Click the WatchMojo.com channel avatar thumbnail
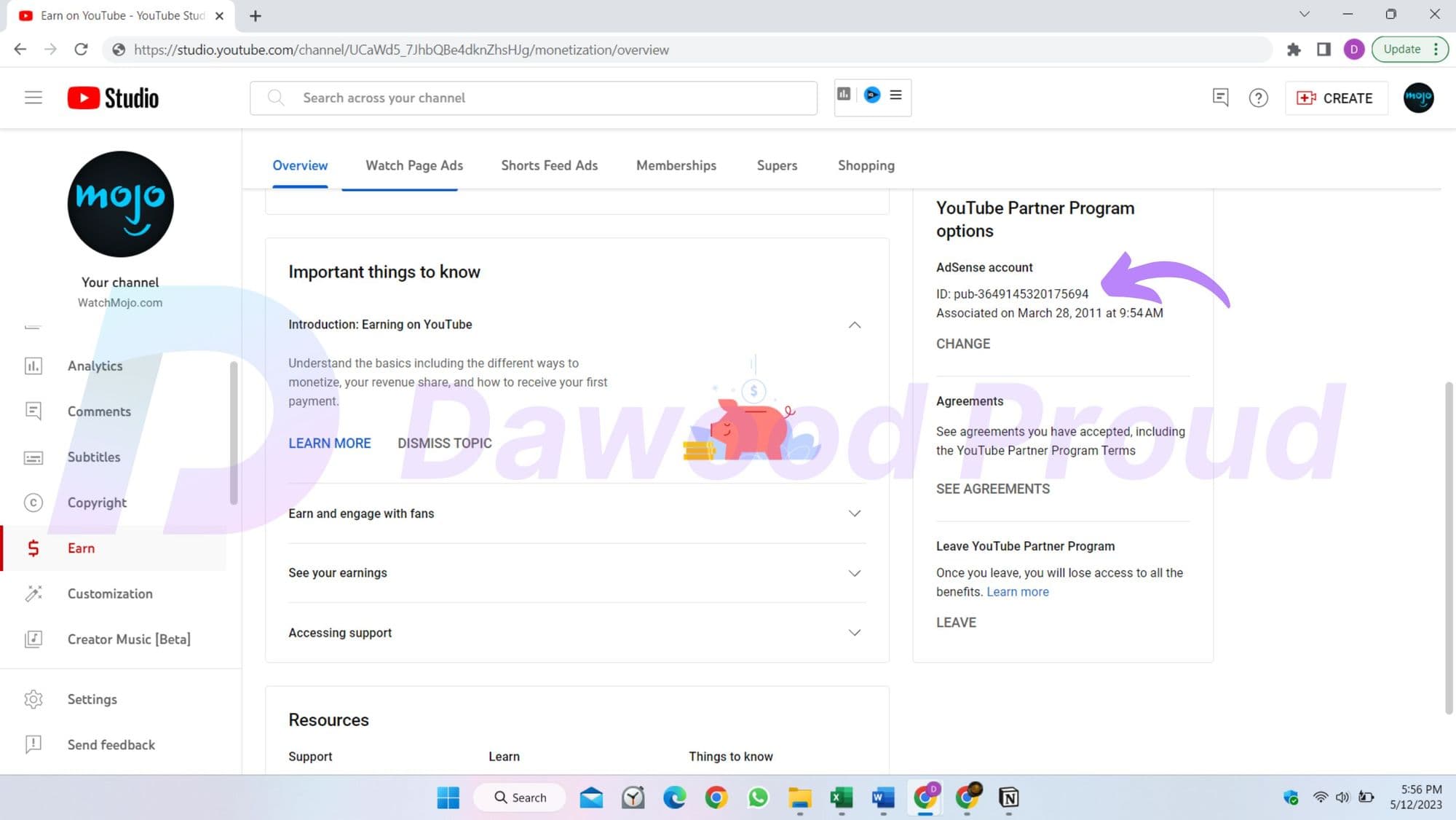1456x820 pixels. click(x=120, y=203)
